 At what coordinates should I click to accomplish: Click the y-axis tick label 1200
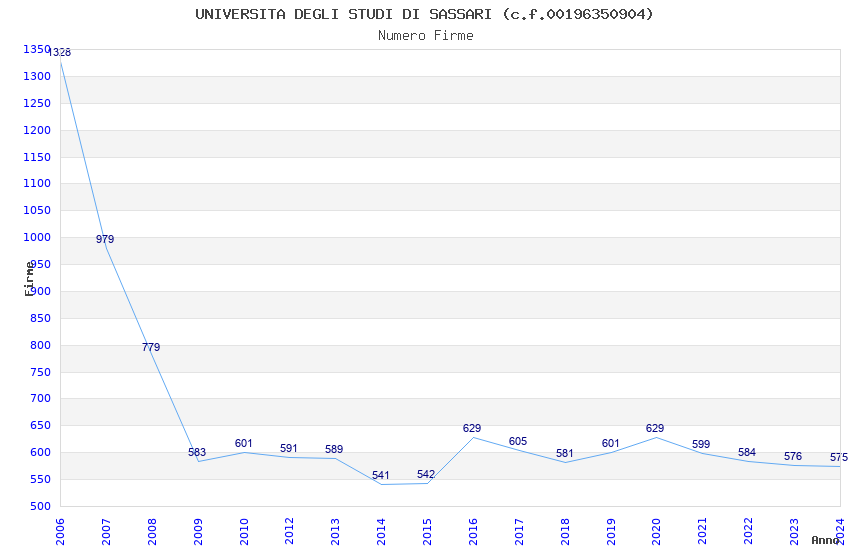pos(36,131)
